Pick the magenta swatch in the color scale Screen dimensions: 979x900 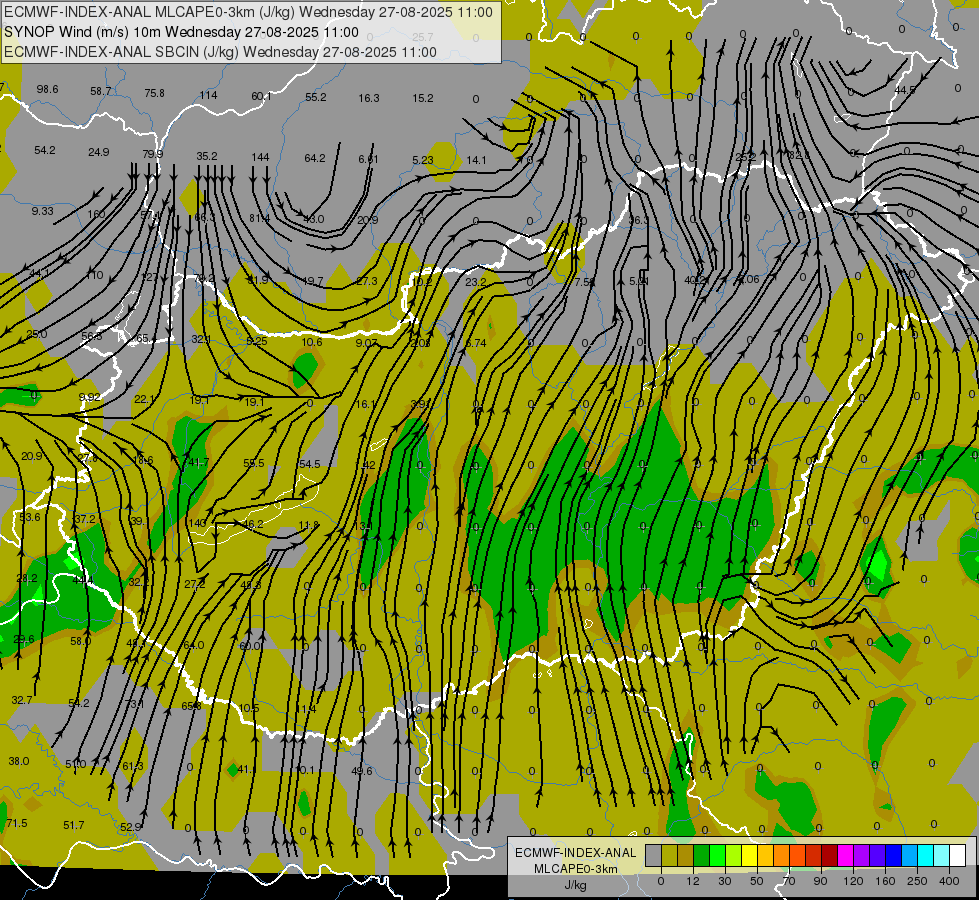tap(846, 855)
